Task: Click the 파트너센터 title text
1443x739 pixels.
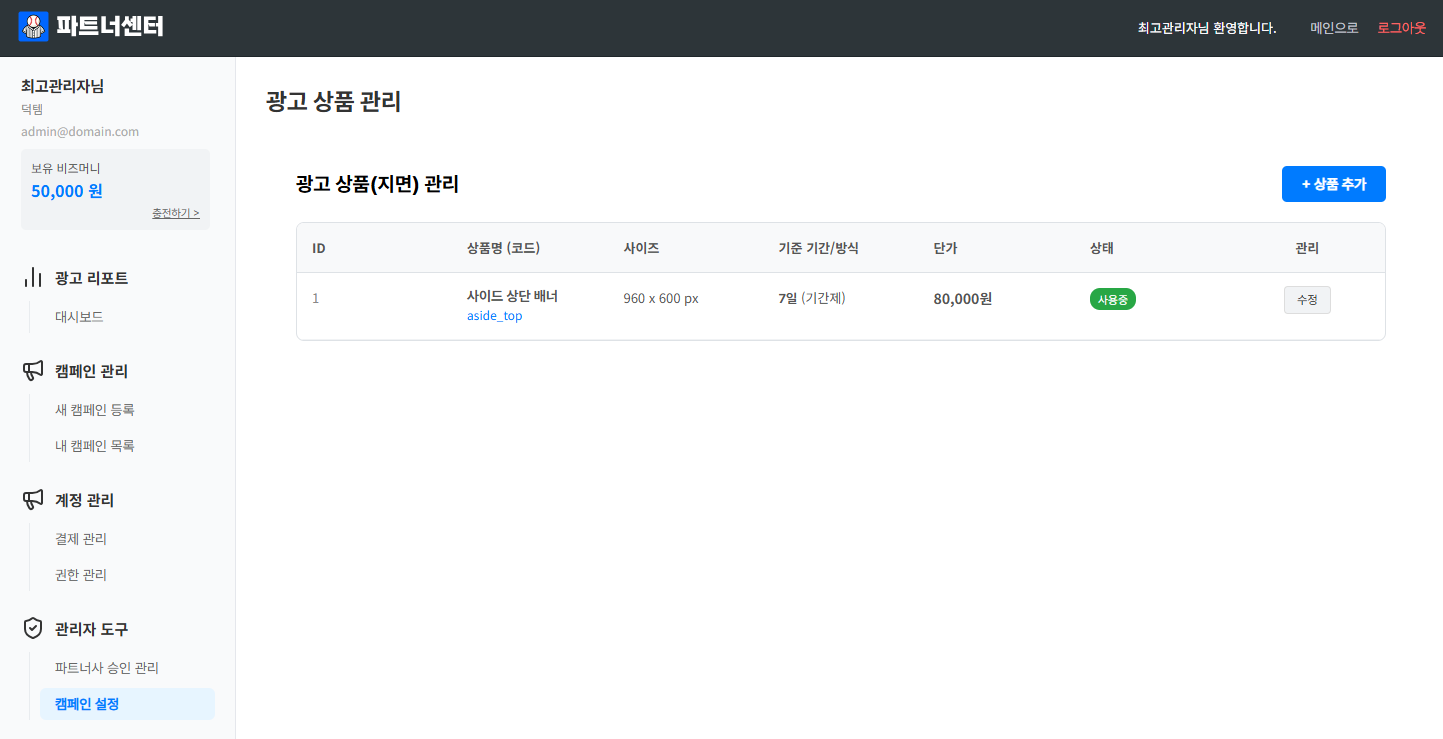Action: click(110, 27)
